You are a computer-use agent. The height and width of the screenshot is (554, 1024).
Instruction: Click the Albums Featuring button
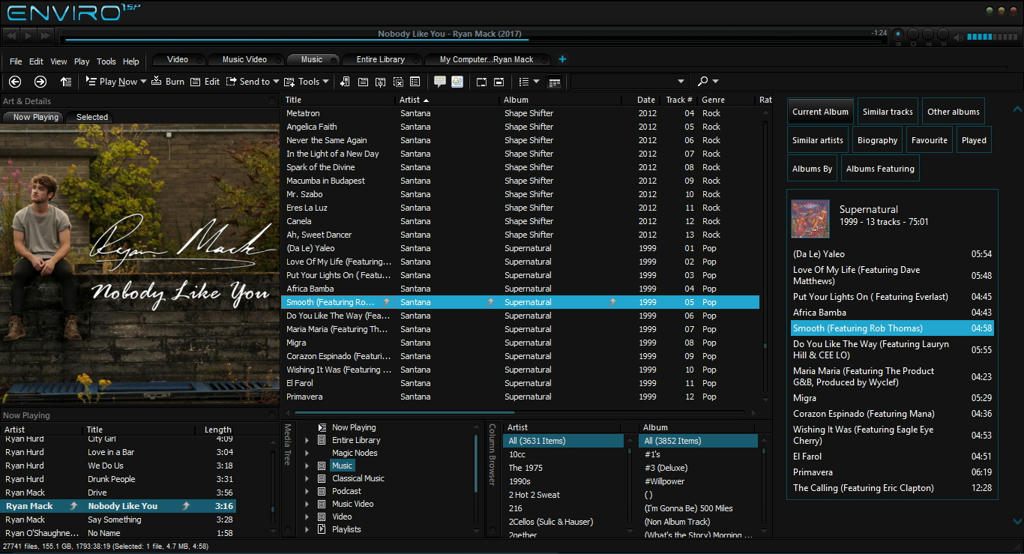pyautogui.click(x=880, y=169)
